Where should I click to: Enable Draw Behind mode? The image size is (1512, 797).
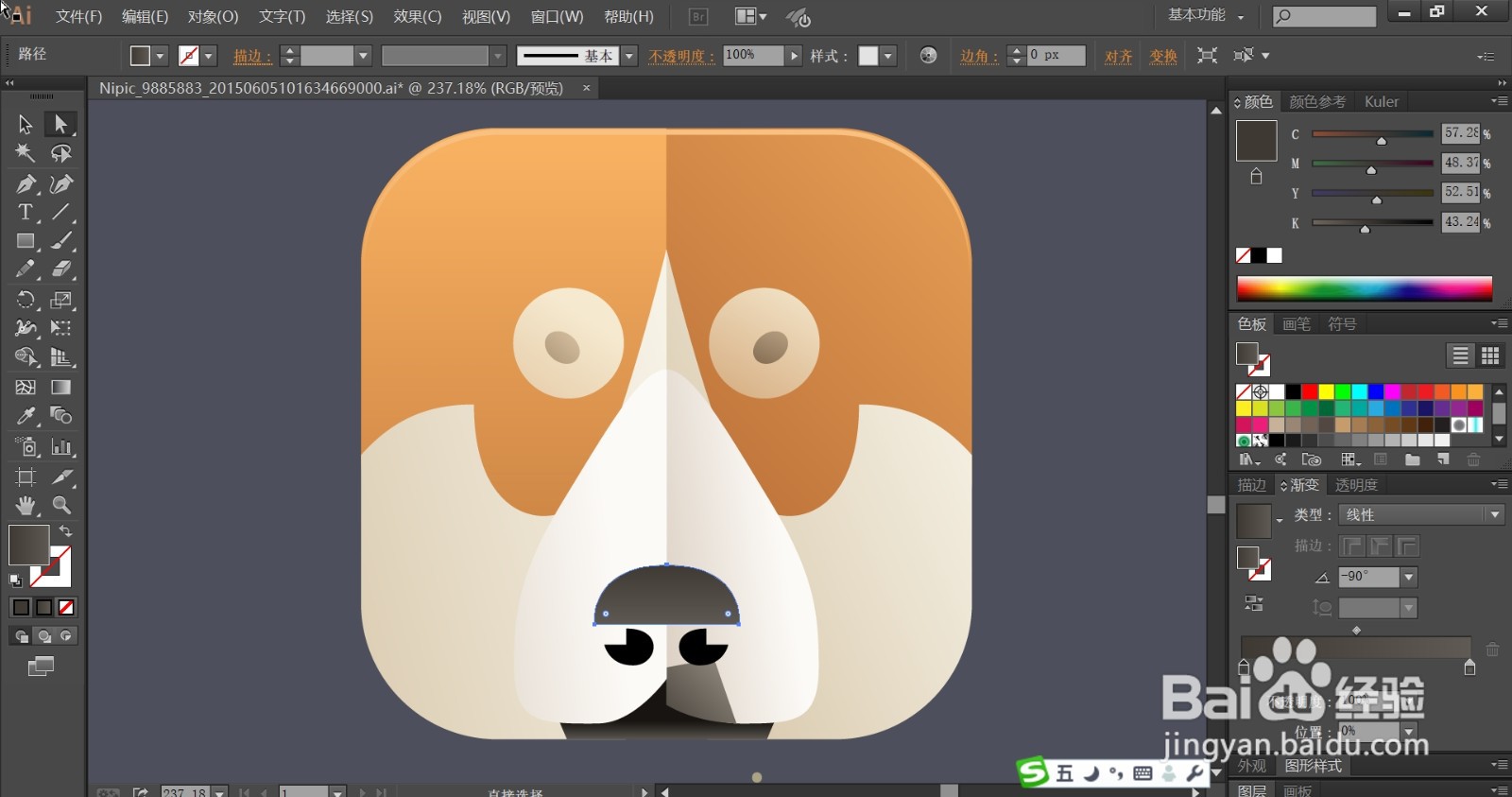coord(43,636)
